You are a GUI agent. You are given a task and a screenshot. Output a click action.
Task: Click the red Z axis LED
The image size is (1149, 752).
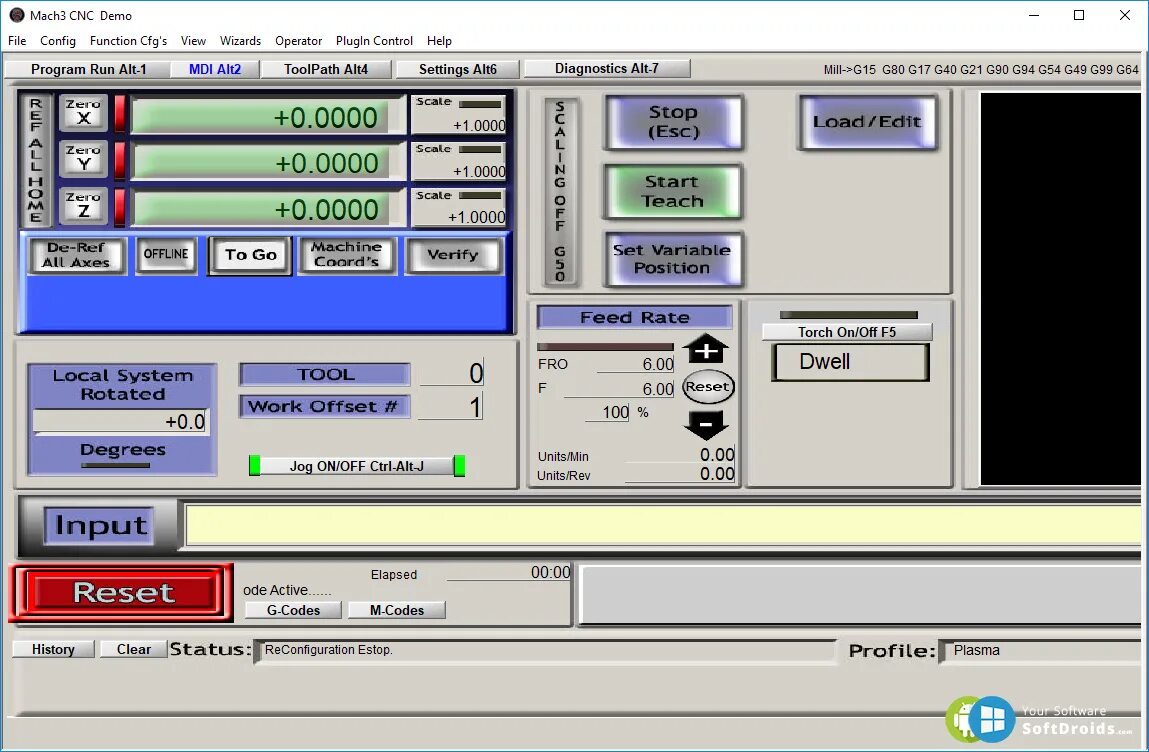tap(120, 206)
